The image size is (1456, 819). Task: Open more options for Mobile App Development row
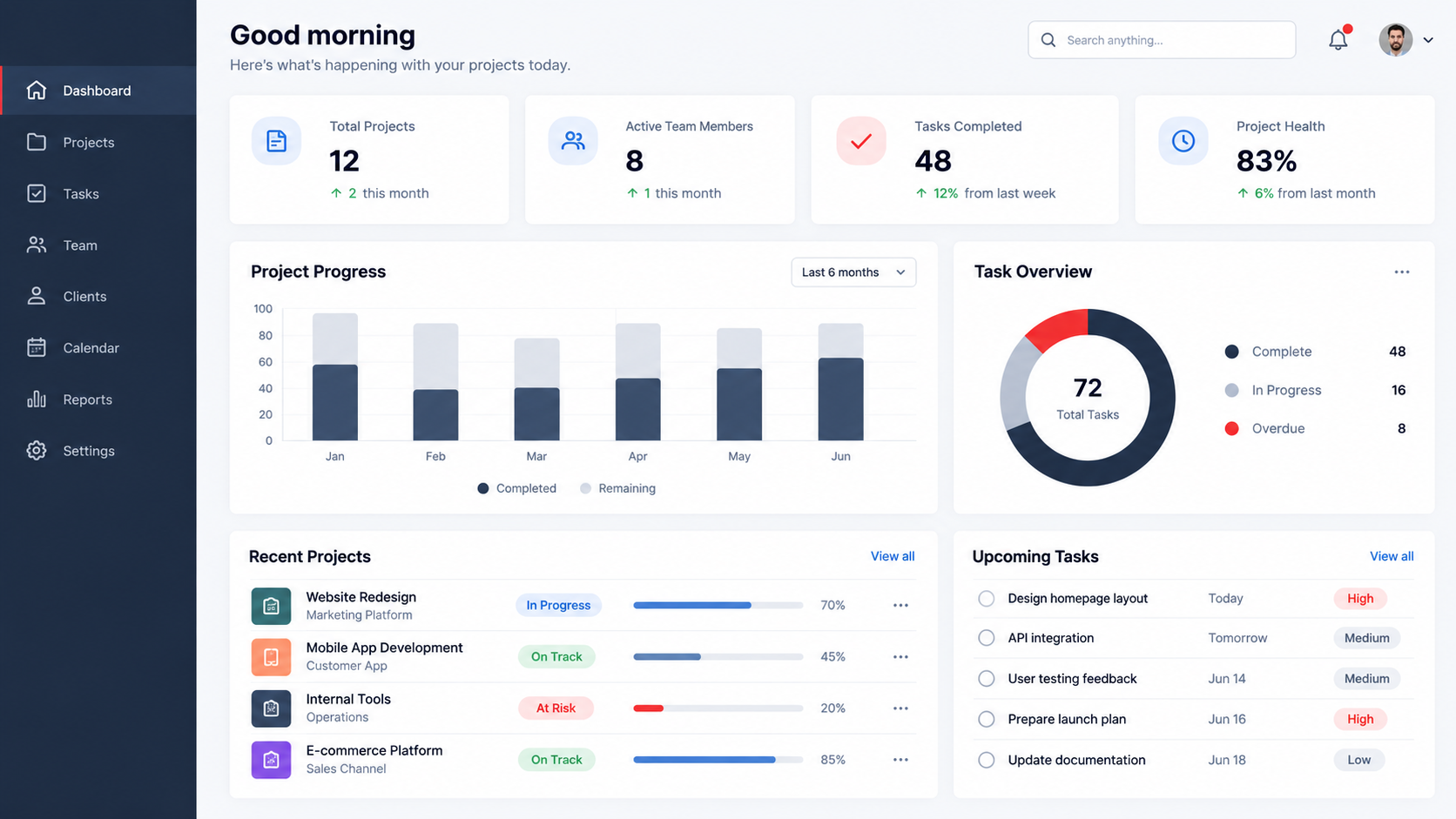[x=900, y=657]
